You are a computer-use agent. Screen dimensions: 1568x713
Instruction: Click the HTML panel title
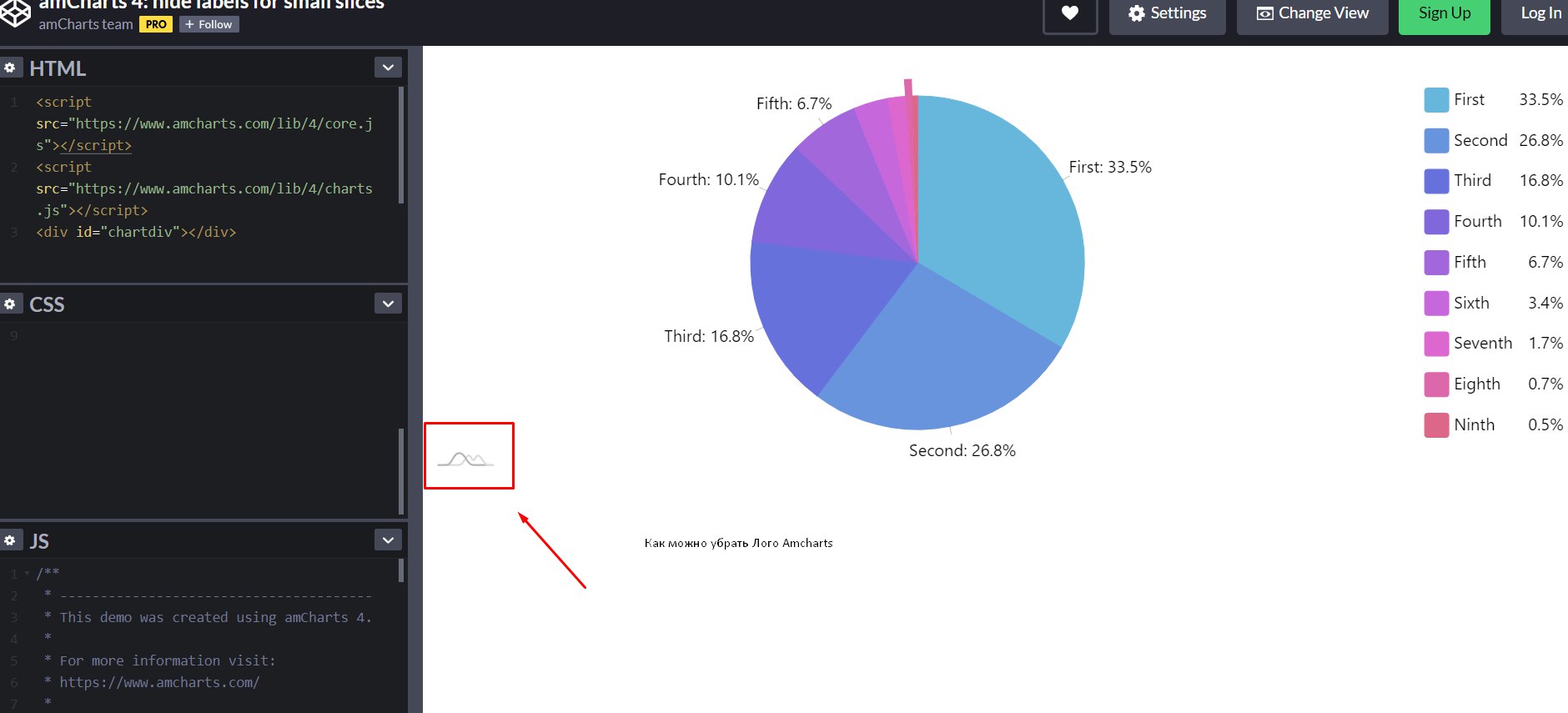click(x=58, y=68)
